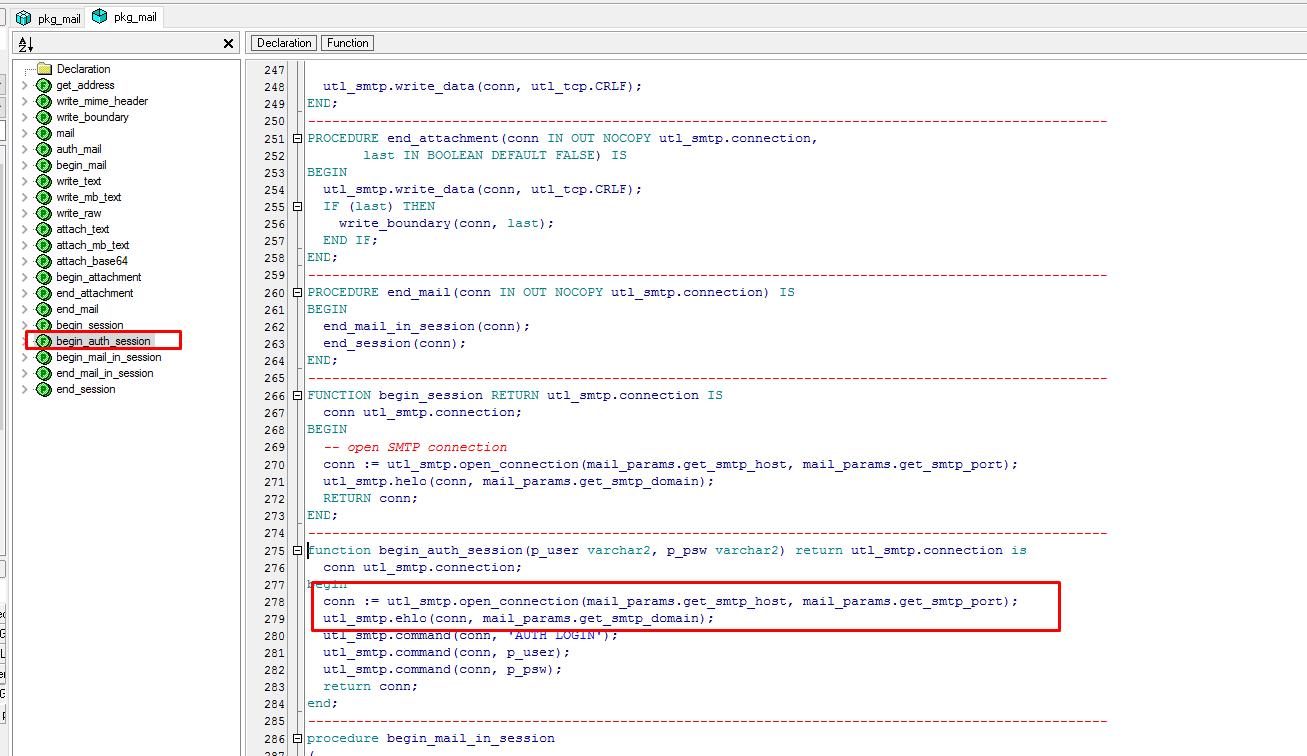
Task: Click the procedure icon beside write_mb_text
Action: click(x=44, y=197)
